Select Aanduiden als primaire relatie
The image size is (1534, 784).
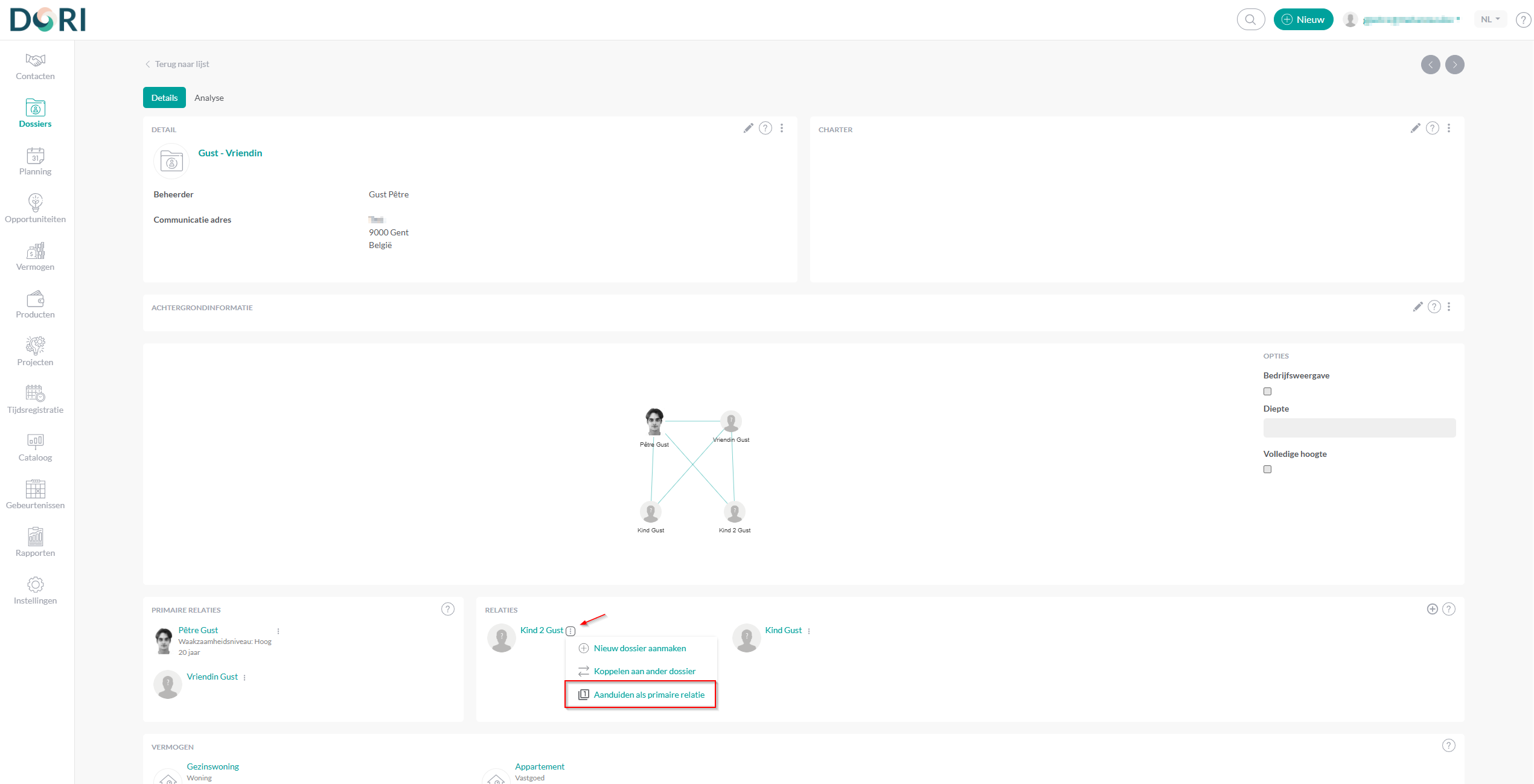tap(648, 695)
